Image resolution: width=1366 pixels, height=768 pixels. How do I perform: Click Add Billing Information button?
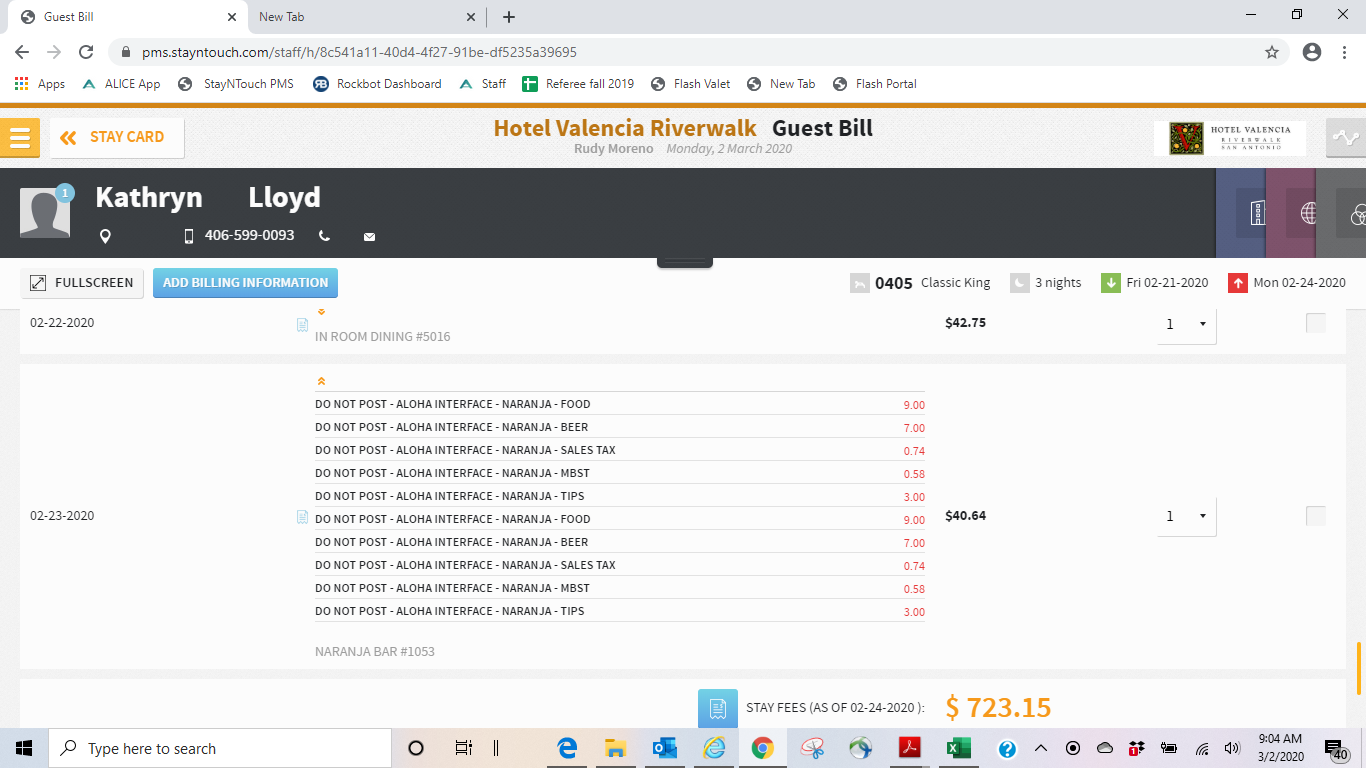[x=245, y=283]
